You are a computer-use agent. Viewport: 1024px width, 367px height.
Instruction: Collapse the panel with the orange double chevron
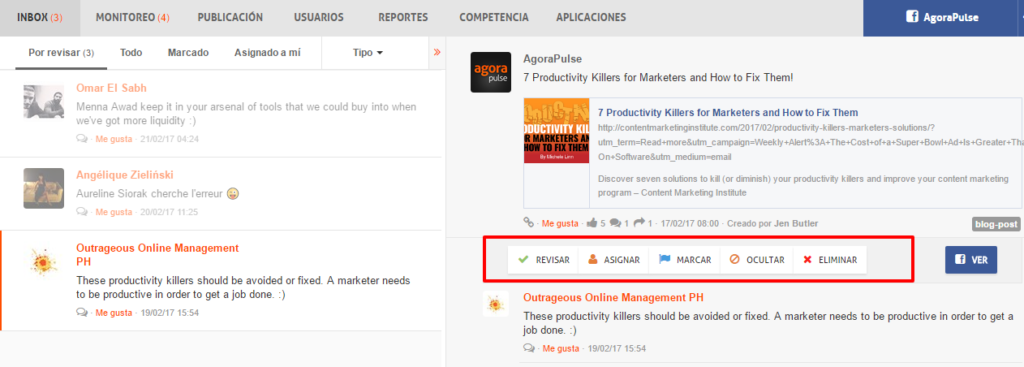437,52
